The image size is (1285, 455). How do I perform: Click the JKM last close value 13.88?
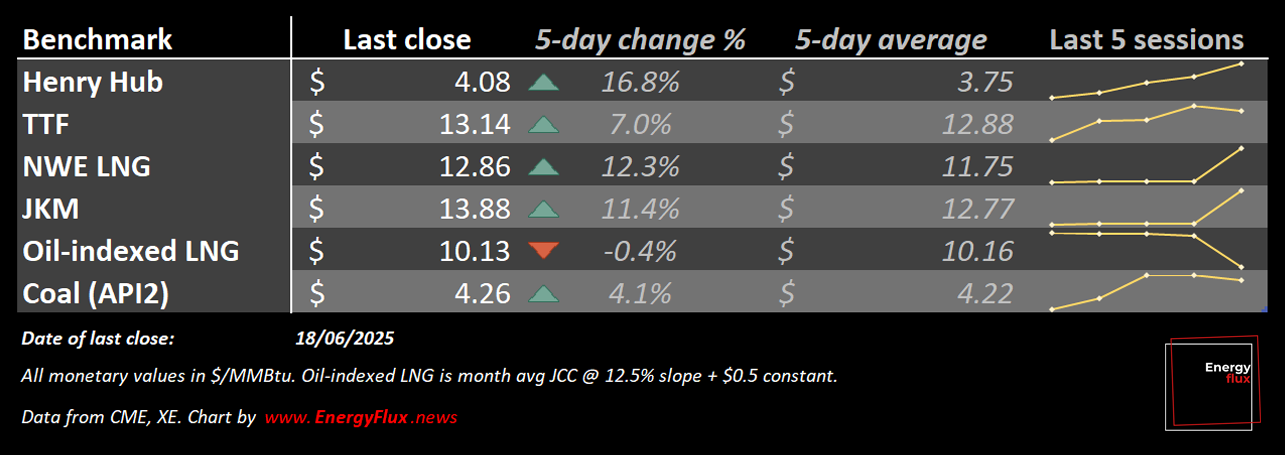[x=475, y=209]
